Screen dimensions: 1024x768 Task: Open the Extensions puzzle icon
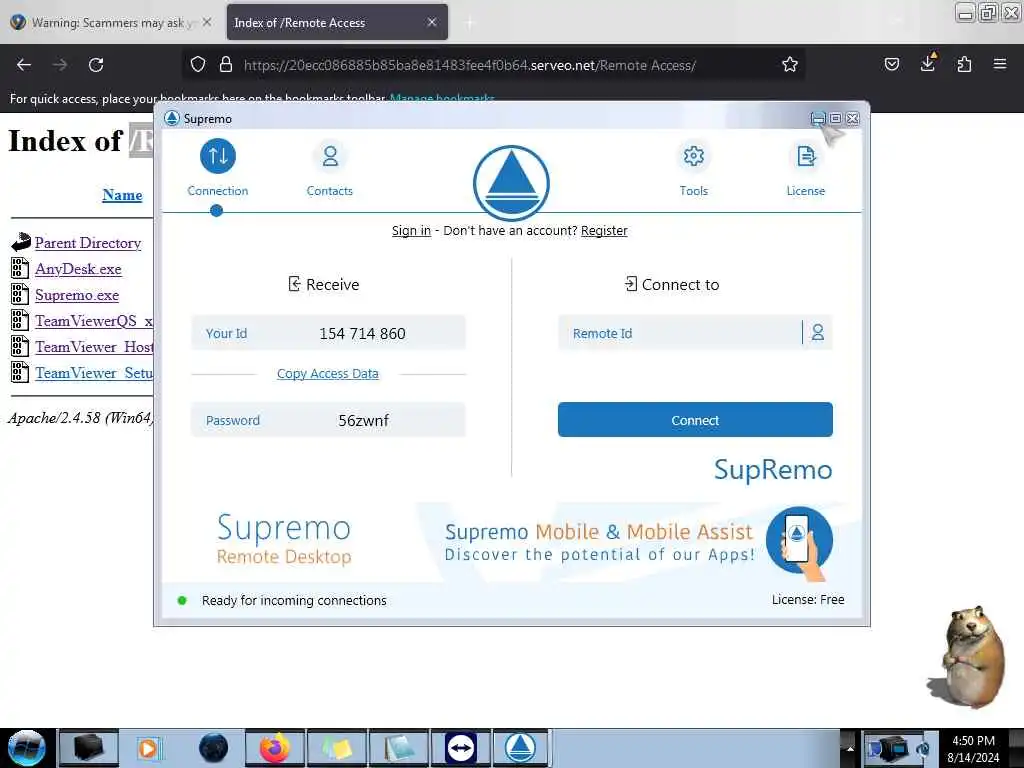(964, 64)
